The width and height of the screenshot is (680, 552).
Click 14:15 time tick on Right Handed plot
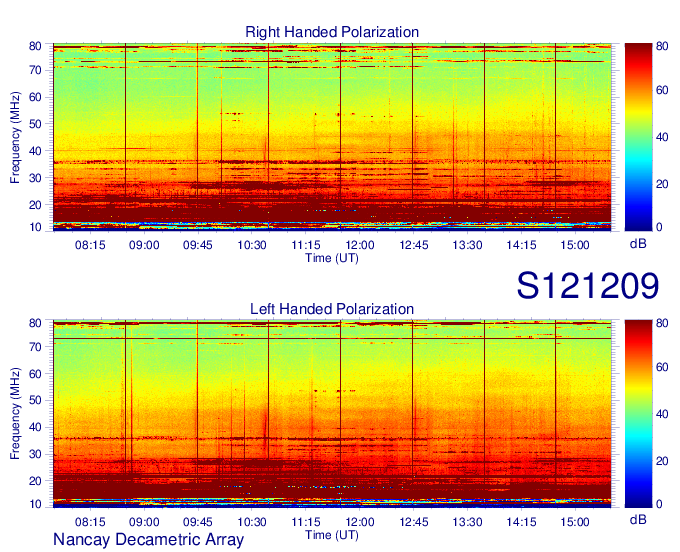[x=521, y=245]
